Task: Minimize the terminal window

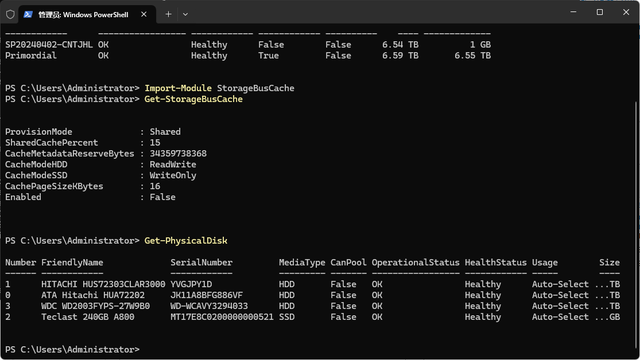Action: click(573, 12)
